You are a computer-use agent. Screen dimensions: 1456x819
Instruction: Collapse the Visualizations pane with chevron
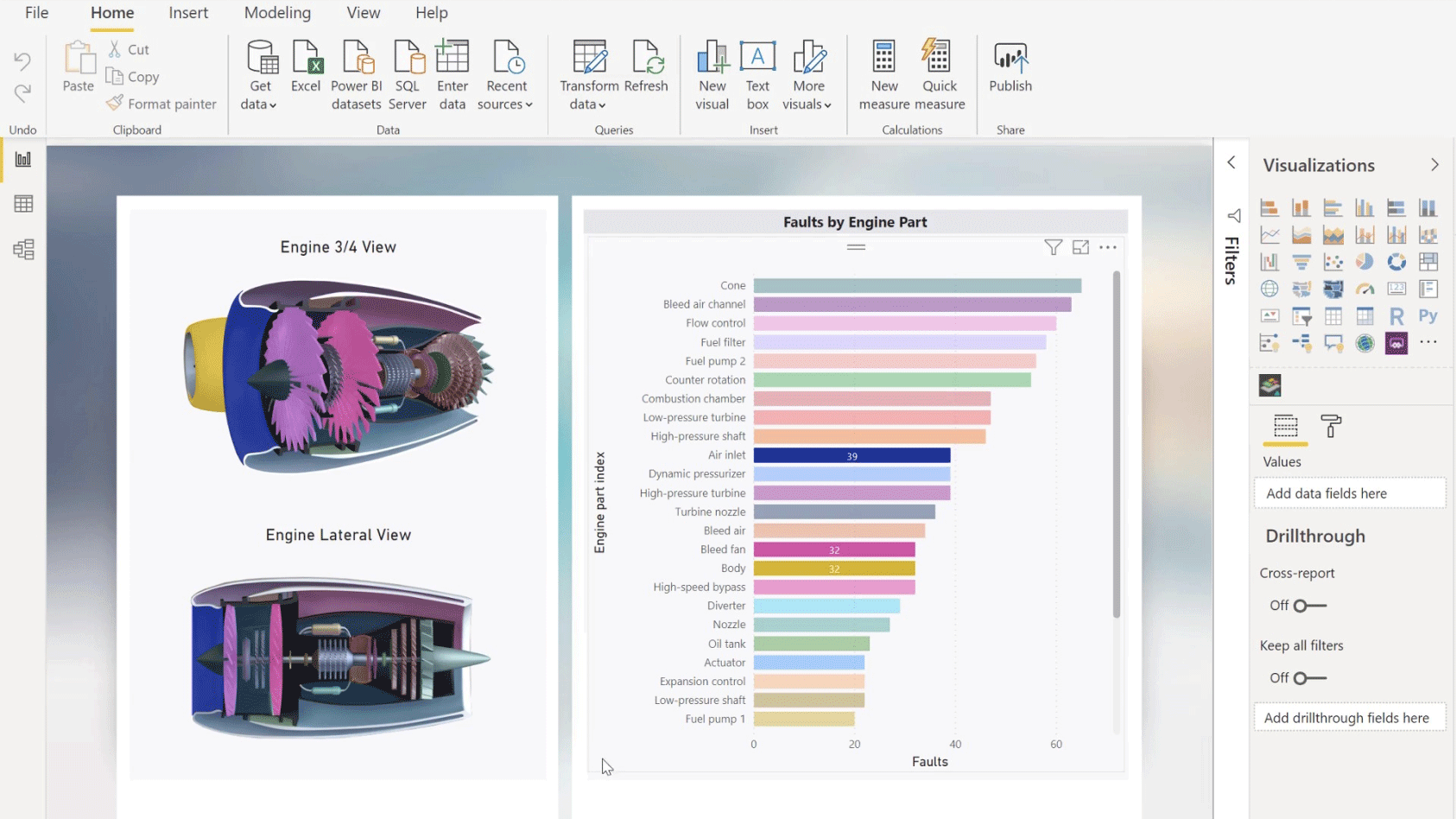1434,165
